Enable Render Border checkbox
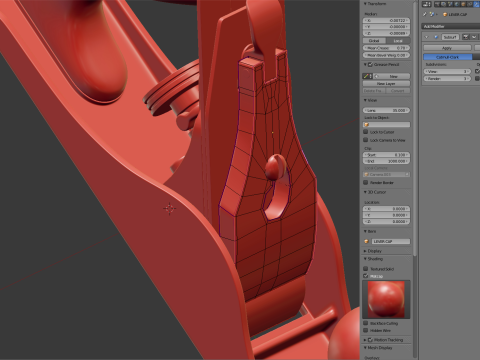480x360 pixels. tap(366, 183)
